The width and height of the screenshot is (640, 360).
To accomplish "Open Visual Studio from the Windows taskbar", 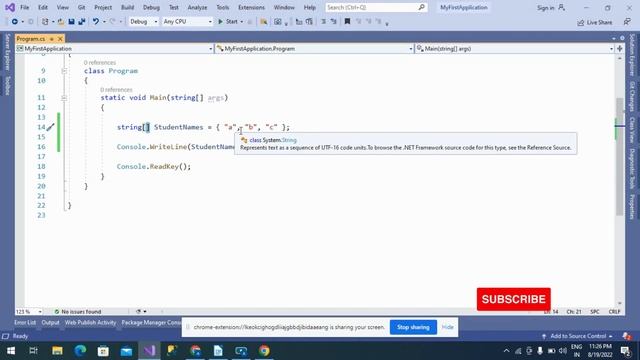I will [149, 351].
